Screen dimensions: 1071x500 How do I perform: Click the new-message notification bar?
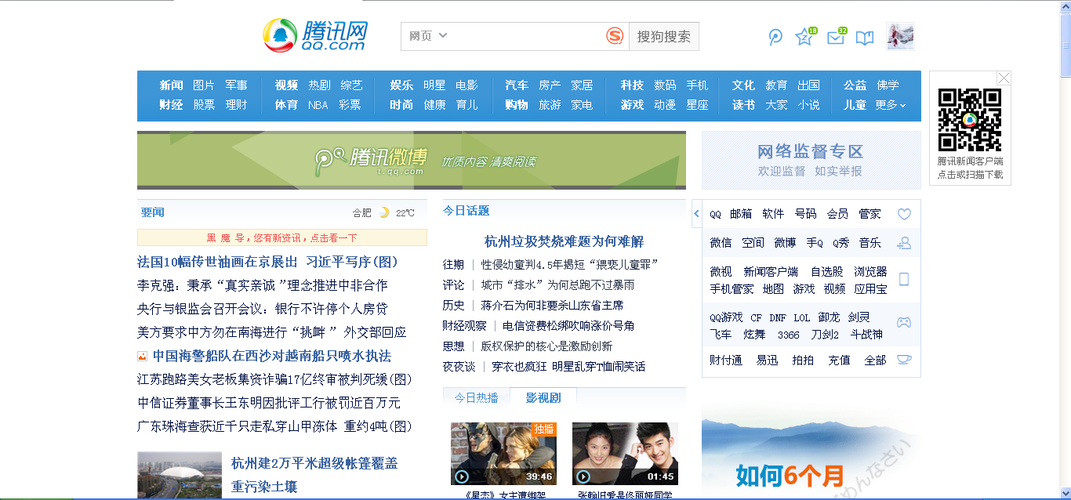pos(282,238)
